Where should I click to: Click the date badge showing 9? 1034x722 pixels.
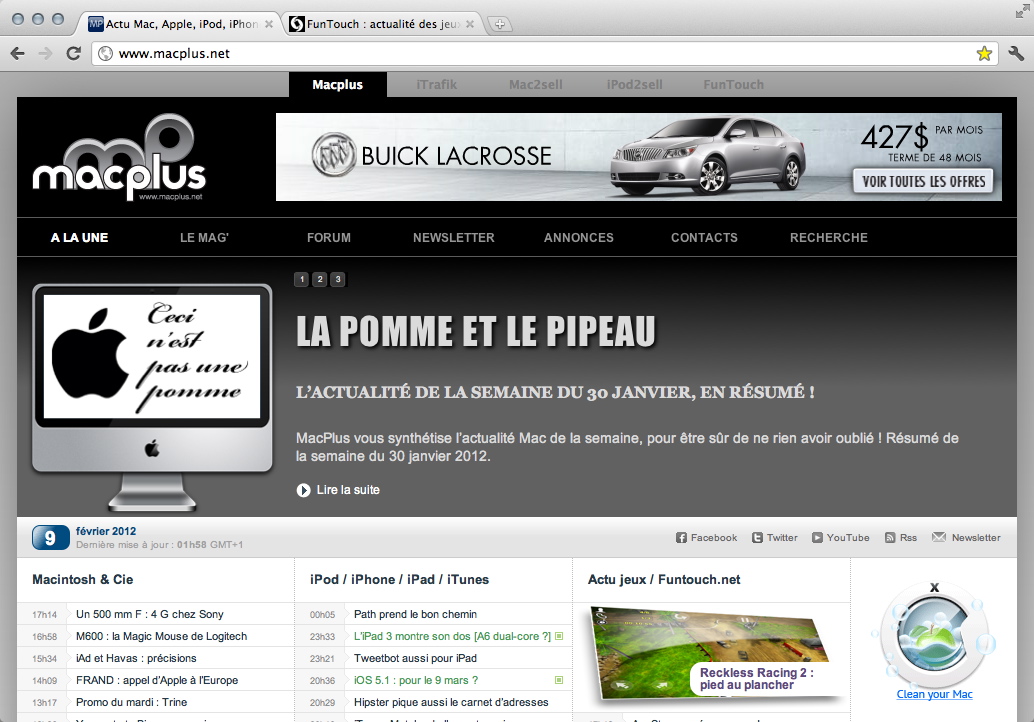point(51,538)
